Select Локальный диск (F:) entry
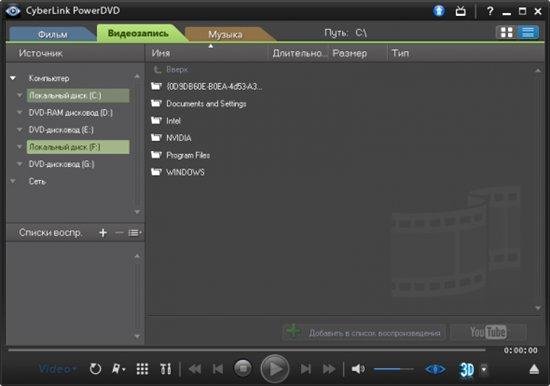 [x=78, y=147]
